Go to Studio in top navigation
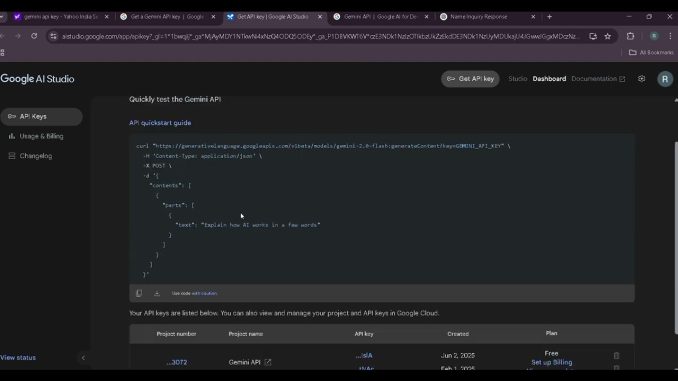 click(518, 79)
